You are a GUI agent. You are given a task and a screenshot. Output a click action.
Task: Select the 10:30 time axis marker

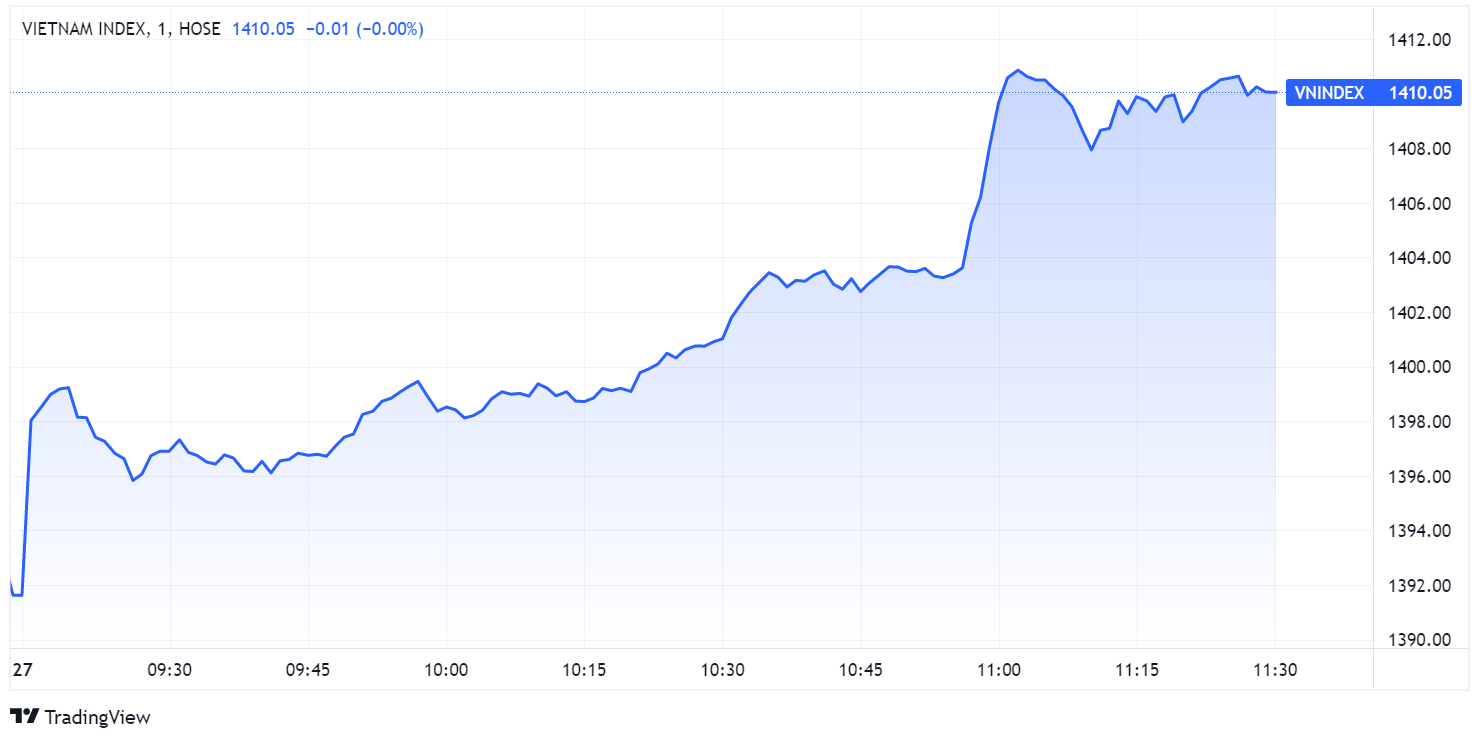pos(722,670)
